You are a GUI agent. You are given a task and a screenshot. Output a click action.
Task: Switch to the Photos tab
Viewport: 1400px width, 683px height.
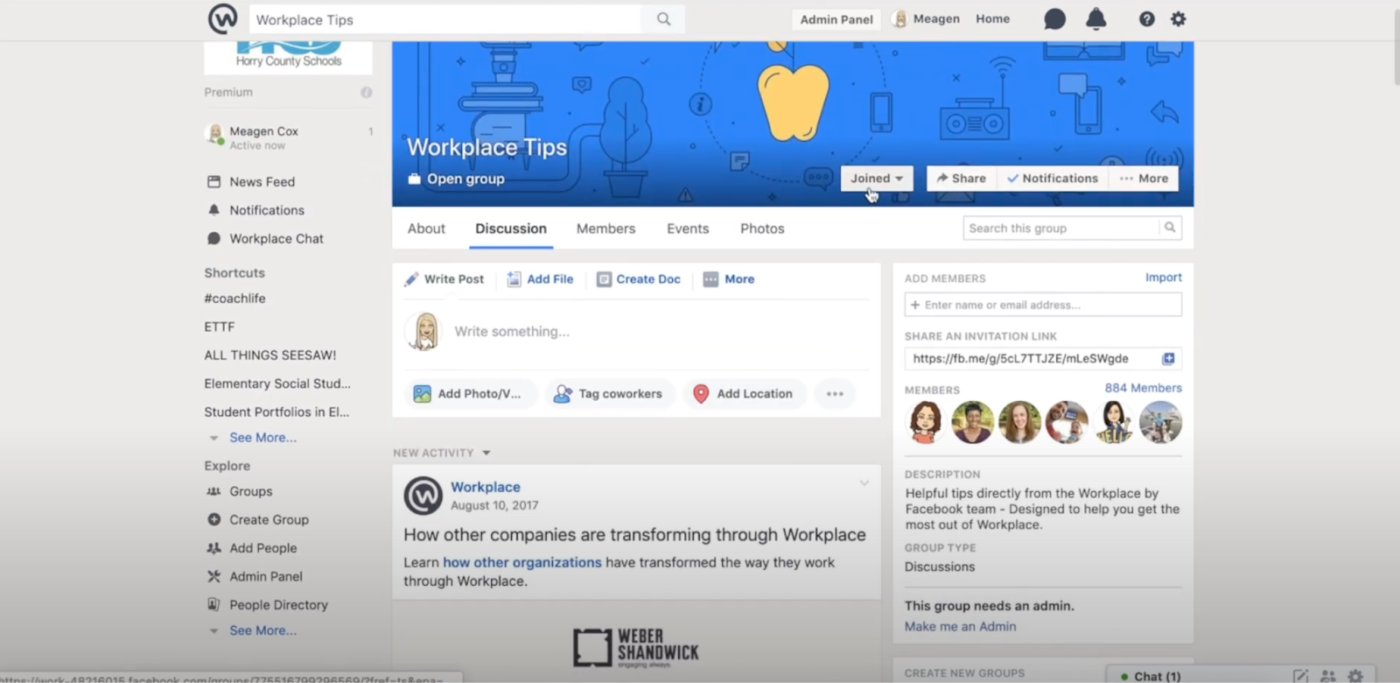(762, 229)
